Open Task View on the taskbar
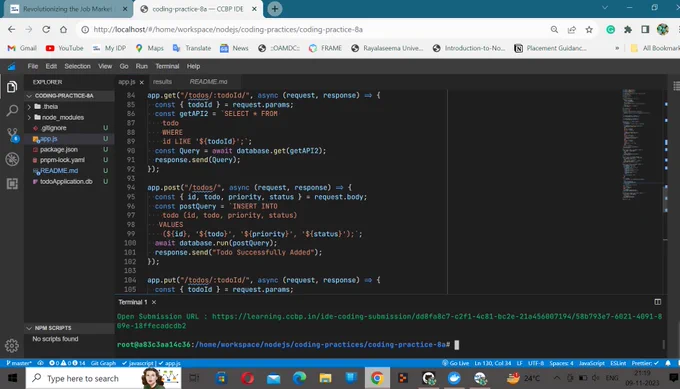The image size is (680, 389). (194, 378)
